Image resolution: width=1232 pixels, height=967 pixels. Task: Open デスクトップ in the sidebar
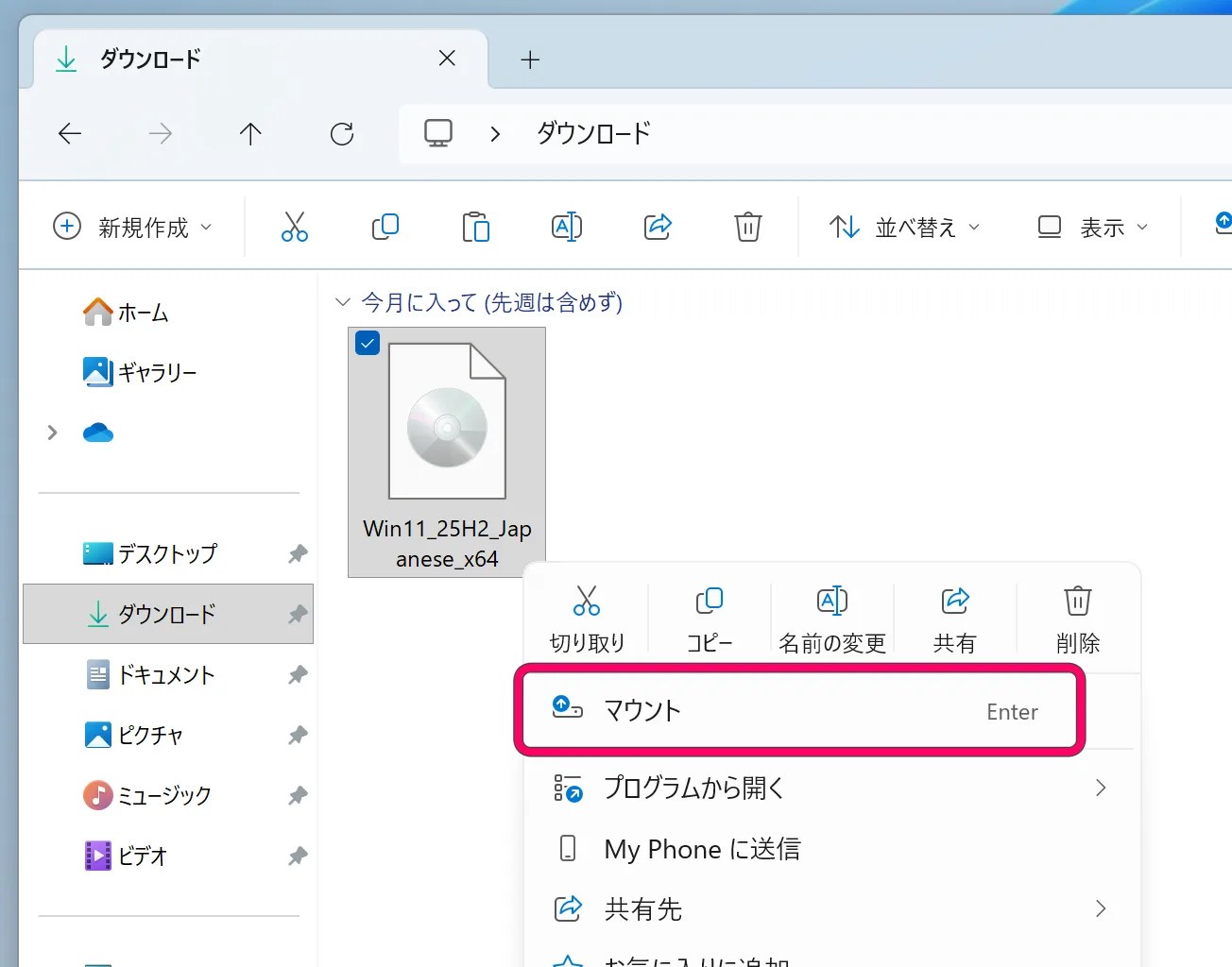(168, 553)
